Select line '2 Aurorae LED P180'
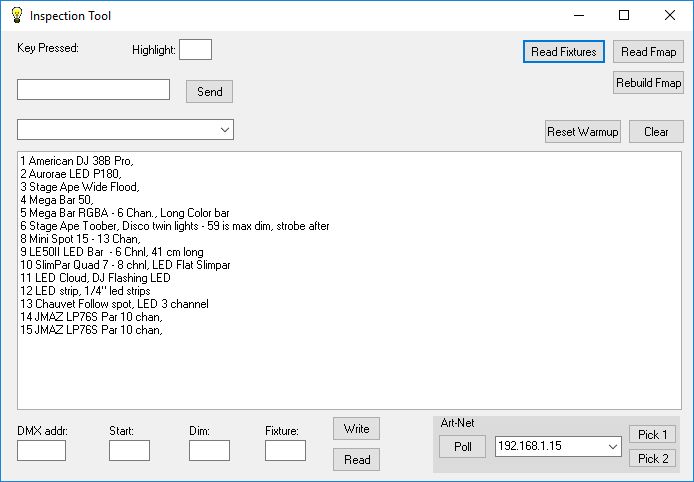The width and height of the screenshot is (694, 482). [x=70, y=174]
